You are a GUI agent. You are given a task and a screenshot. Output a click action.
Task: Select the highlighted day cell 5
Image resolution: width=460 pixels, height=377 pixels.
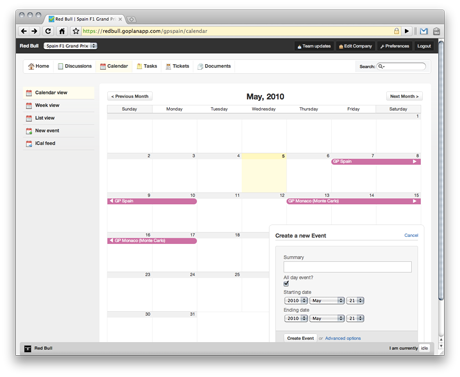click(264, 173)
